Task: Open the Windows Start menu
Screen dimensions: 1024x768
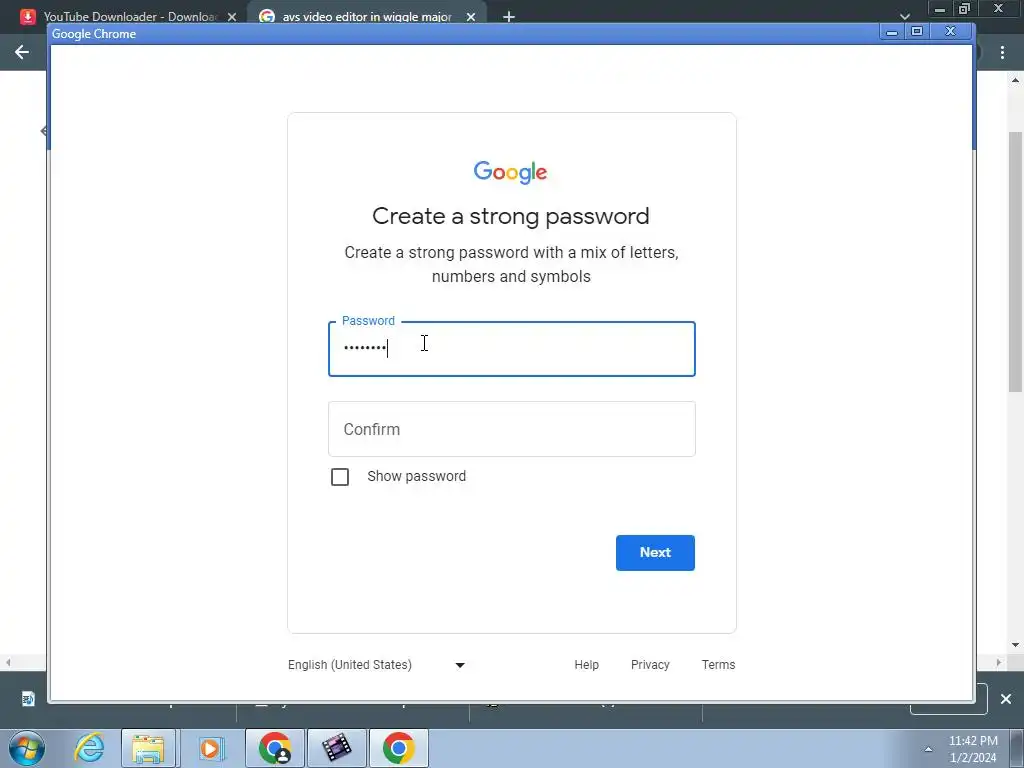Action: pos(27,748)
